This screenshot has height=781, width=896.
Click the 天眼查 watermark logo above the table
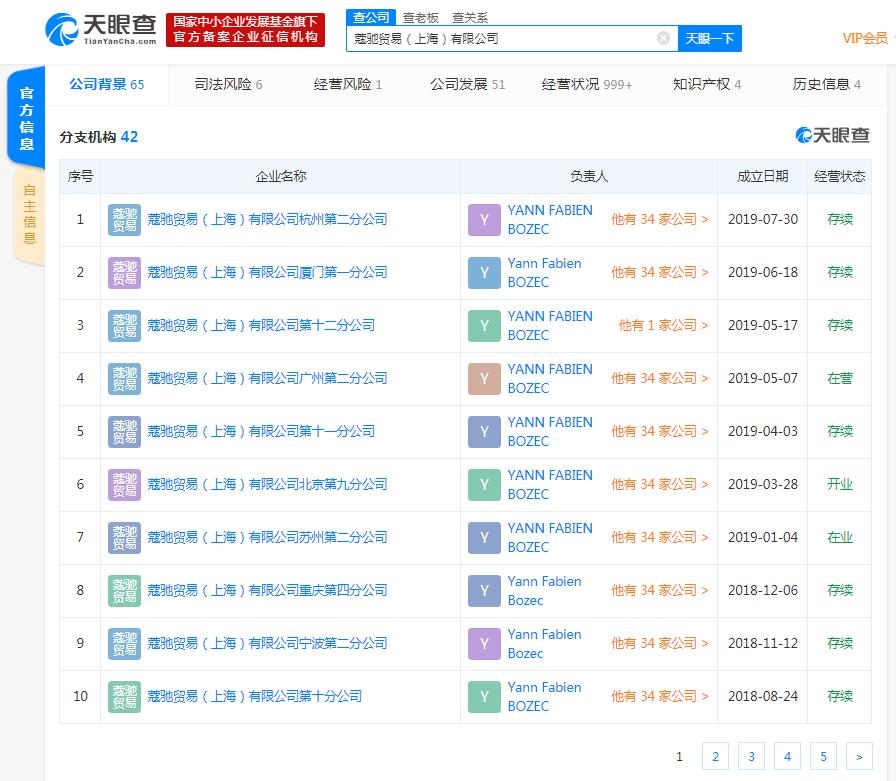click(x=833, y=133)
